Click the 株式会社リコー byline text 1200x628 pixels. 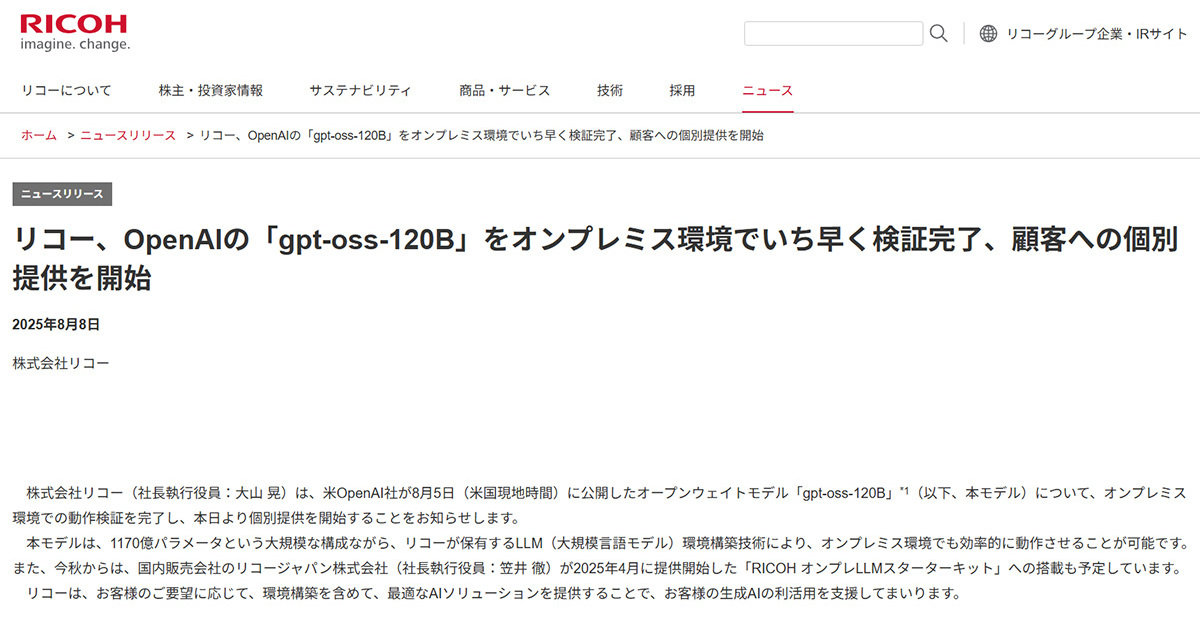[61, 362]
